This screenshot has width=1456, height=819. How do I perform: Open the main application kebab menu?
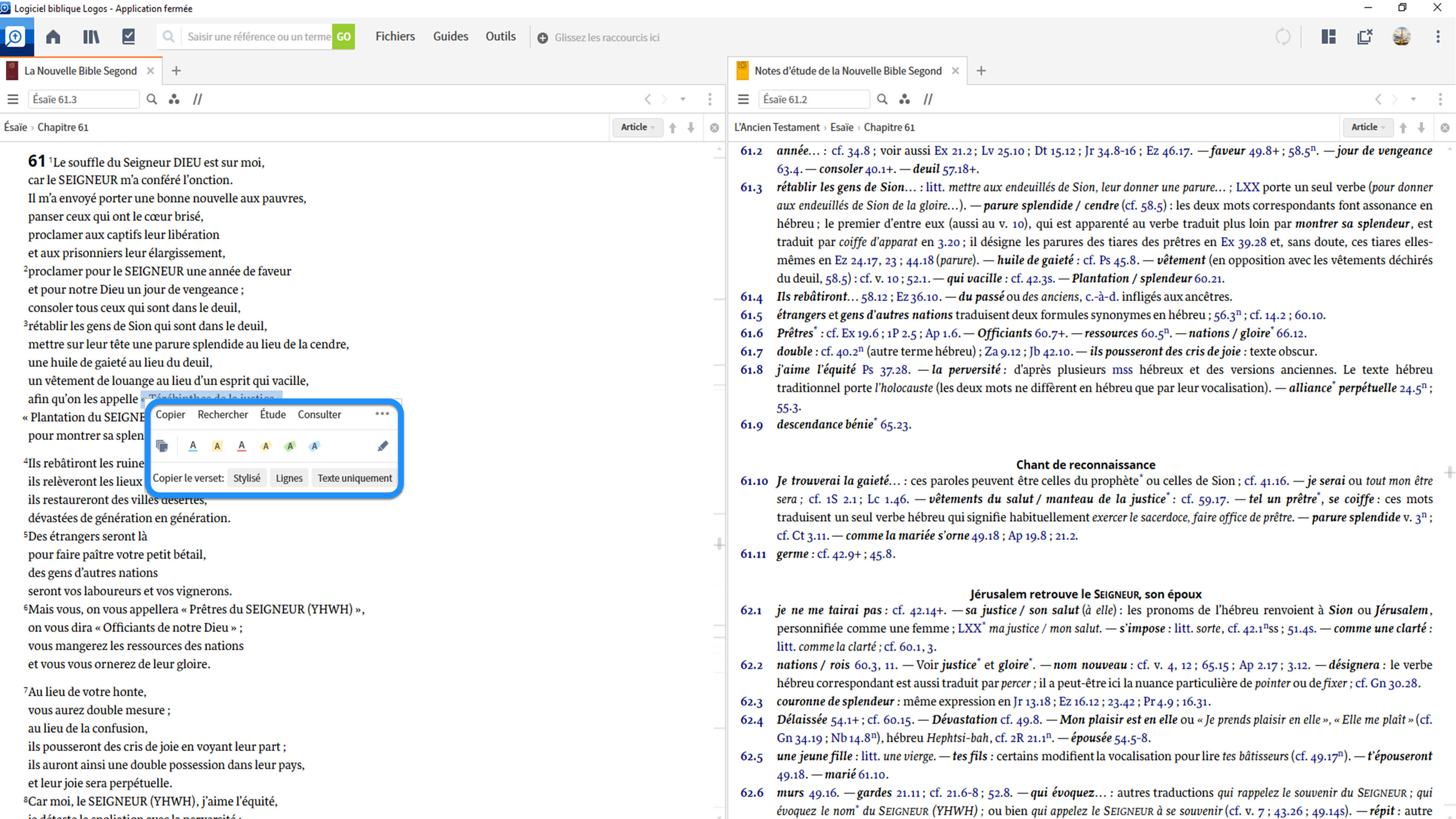click(x=1438, y=37)
